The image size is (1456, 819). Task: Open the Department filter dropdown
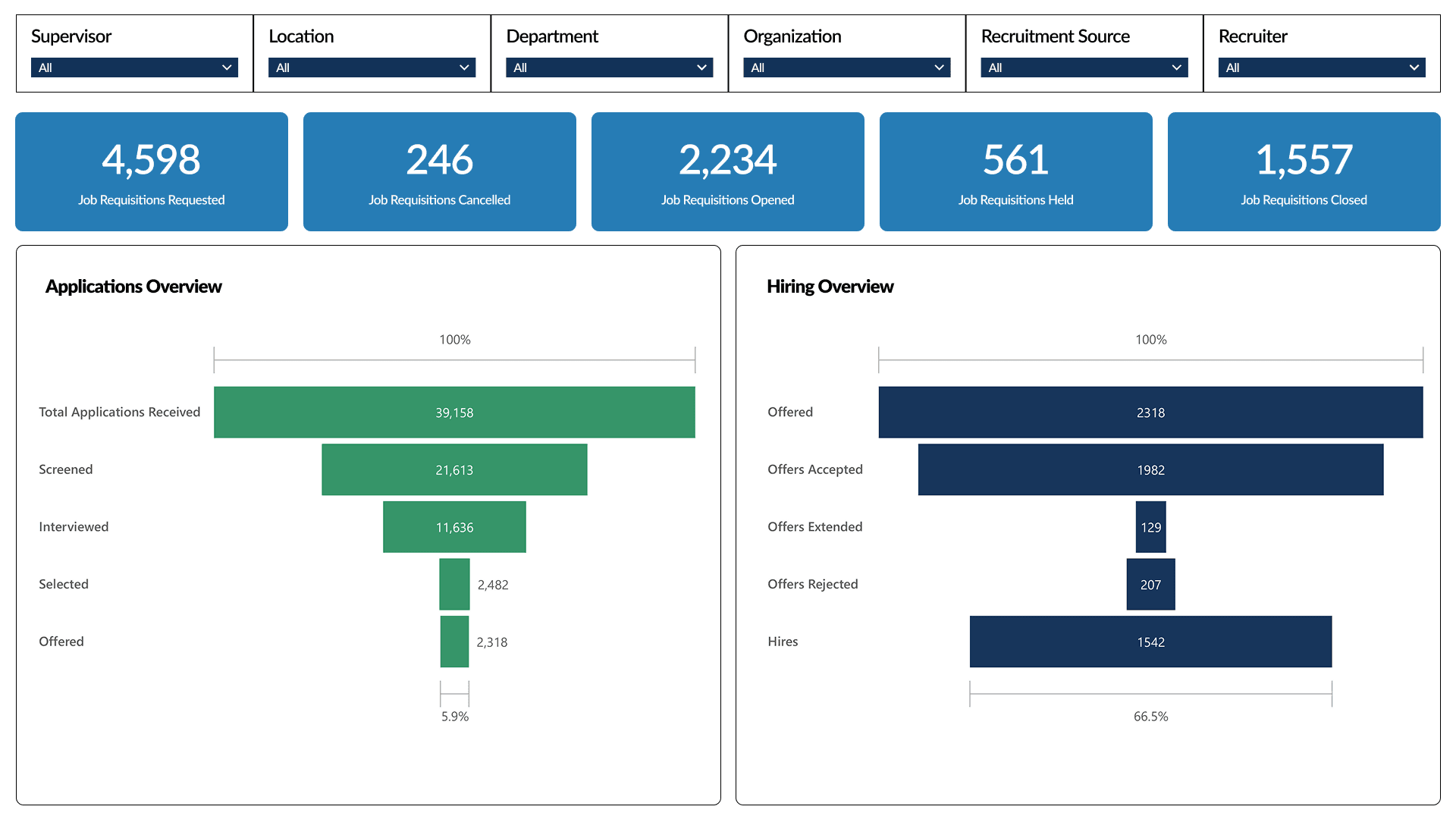pyautogui.click(x=609, y=67)
